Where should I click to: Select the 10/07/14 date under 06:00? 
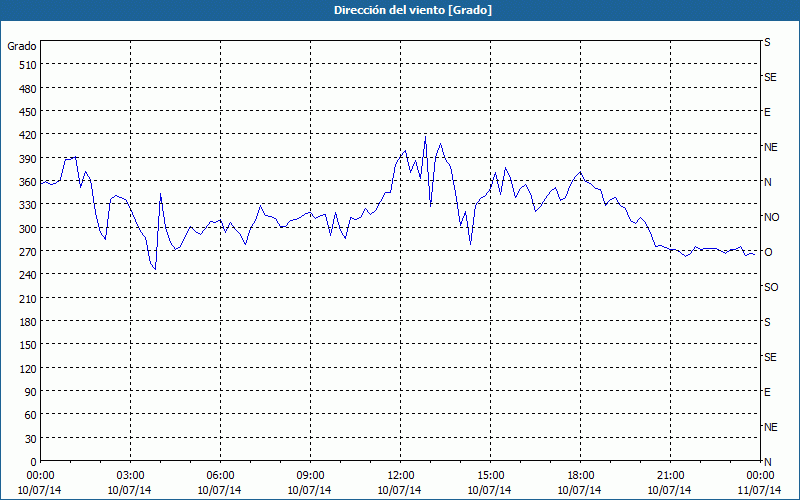coord(219,490)
